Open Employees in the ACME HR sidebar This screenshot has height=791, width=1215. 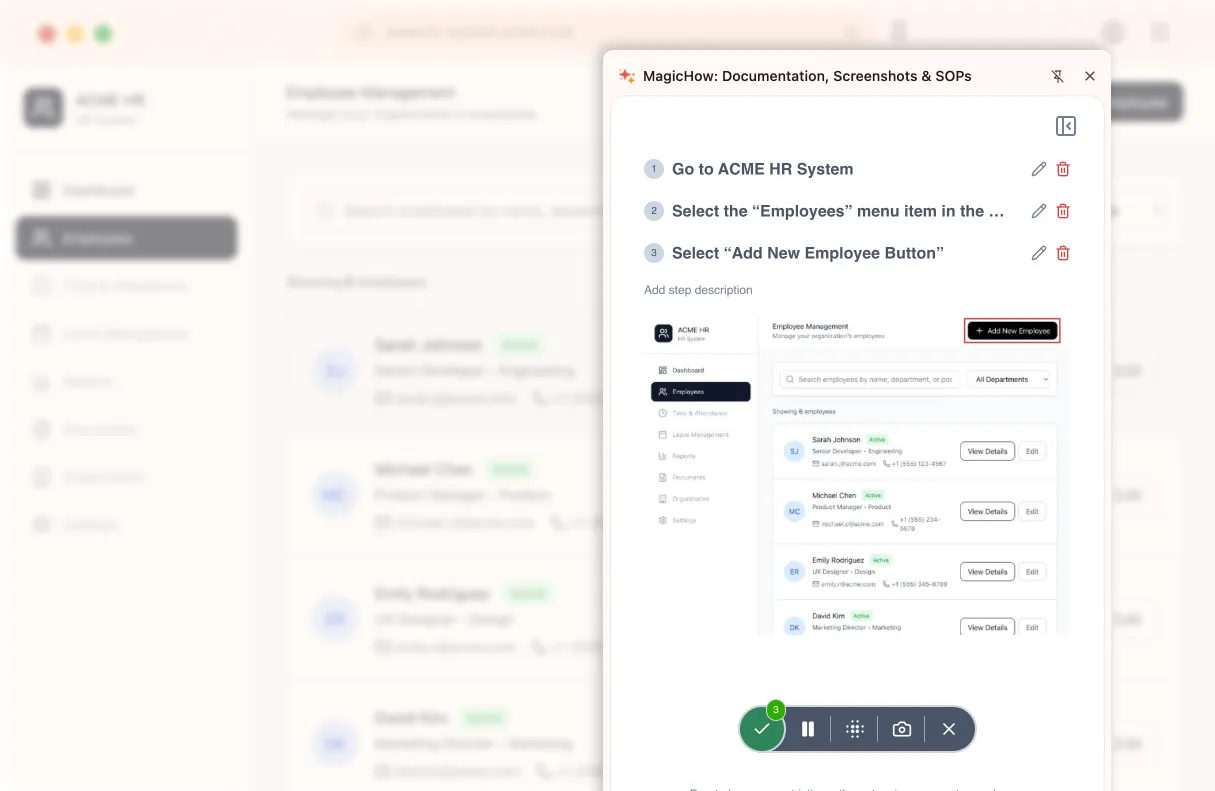126,238
